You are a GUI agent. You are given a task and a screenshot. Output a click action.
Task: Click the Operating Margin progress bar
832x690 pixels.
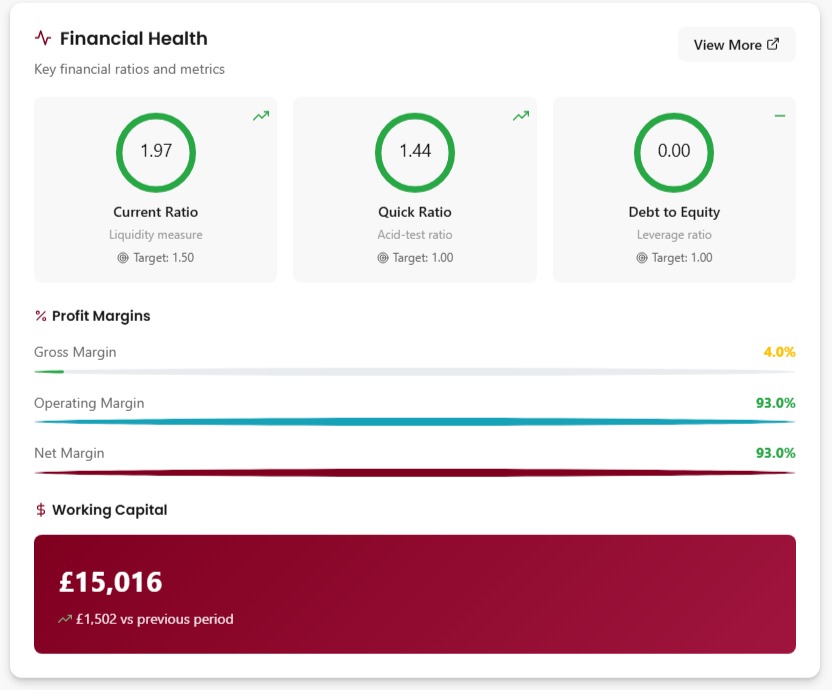[x=414, y=421]
